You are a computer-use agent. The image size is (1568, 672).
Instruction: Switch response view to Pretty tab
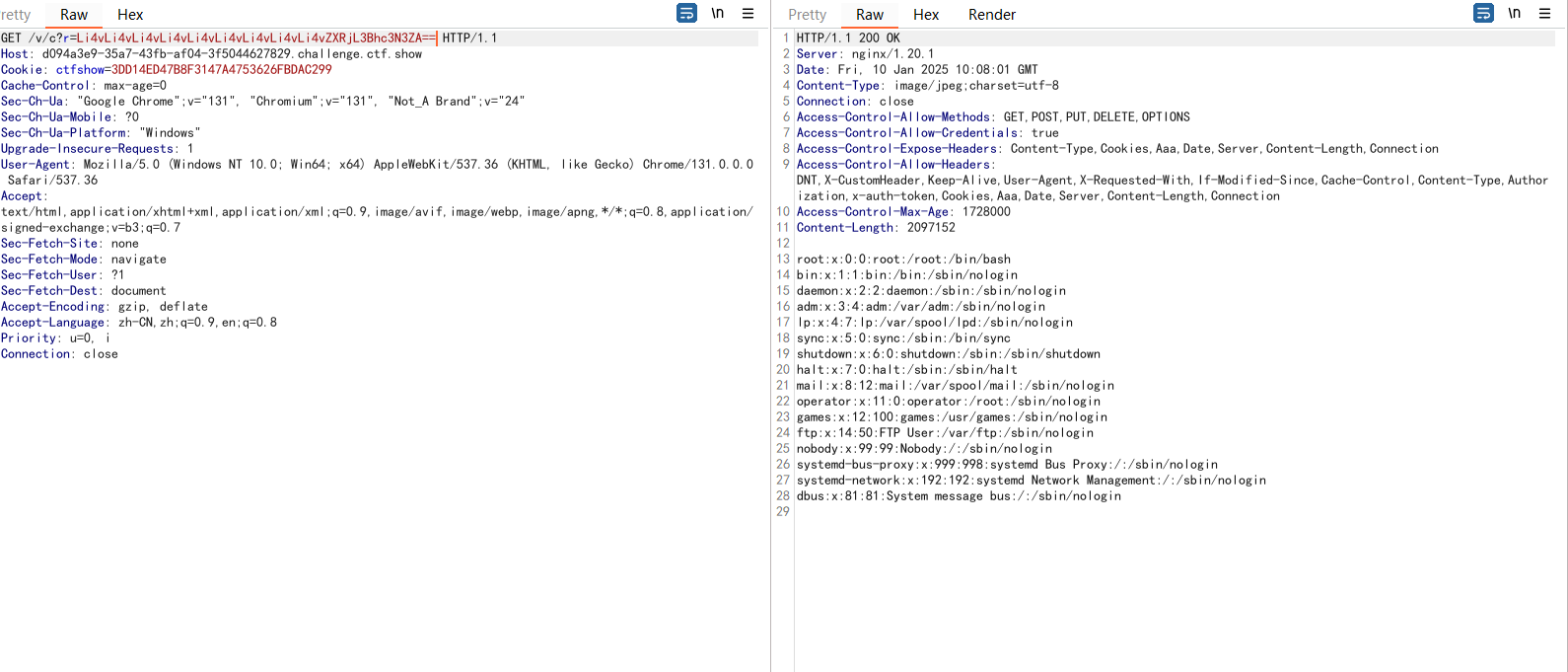[807, 15]
